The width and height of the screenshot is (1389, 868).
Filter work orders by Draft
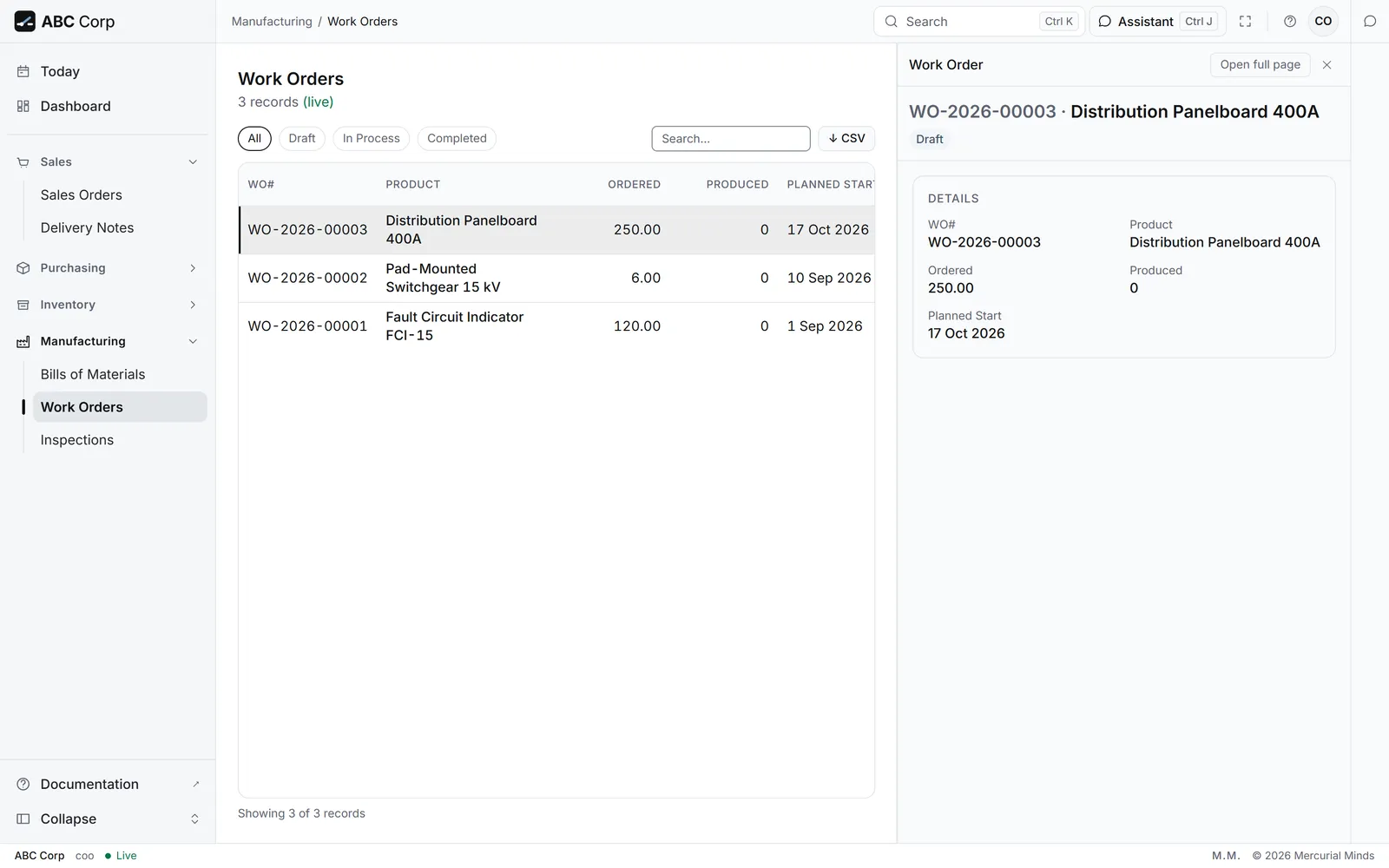[x=302, y=139]
